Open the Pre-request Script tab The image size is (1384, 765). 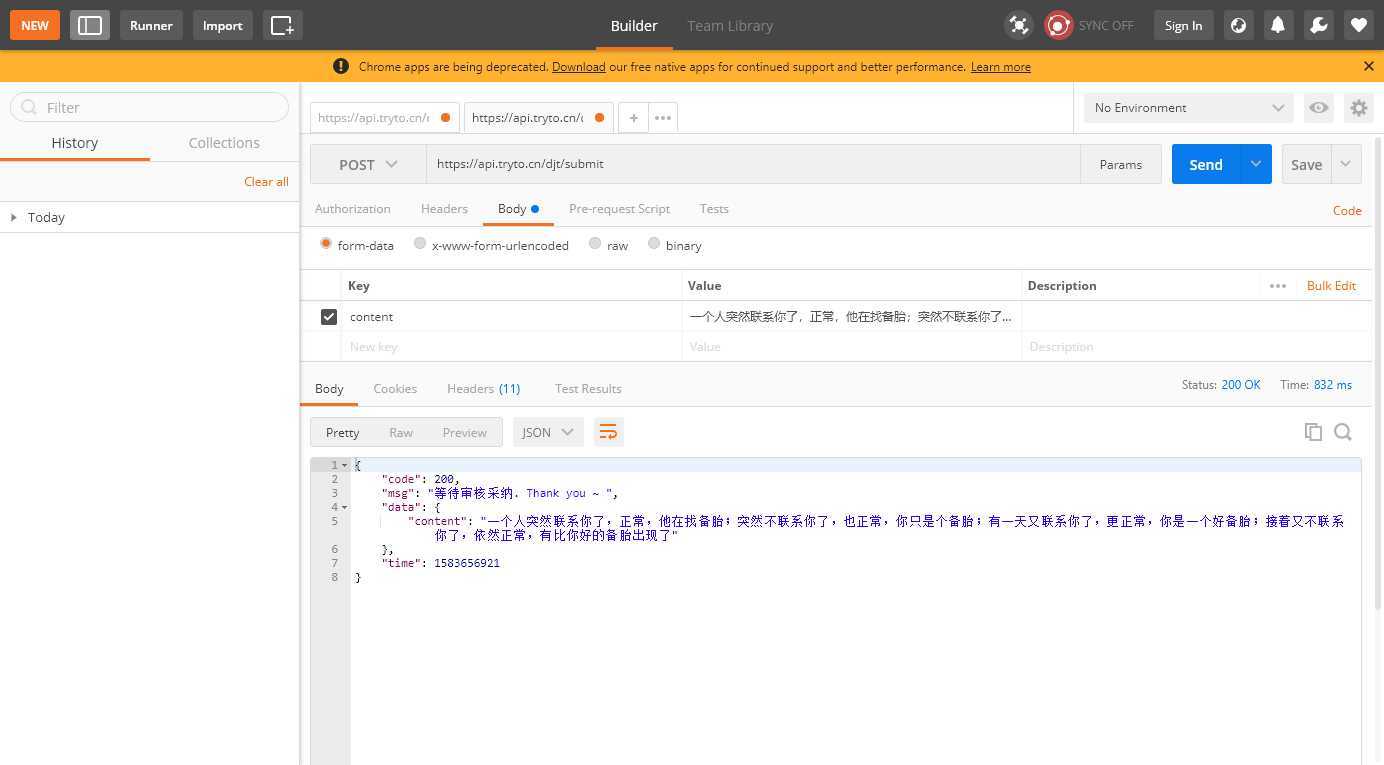coord(619,208)
